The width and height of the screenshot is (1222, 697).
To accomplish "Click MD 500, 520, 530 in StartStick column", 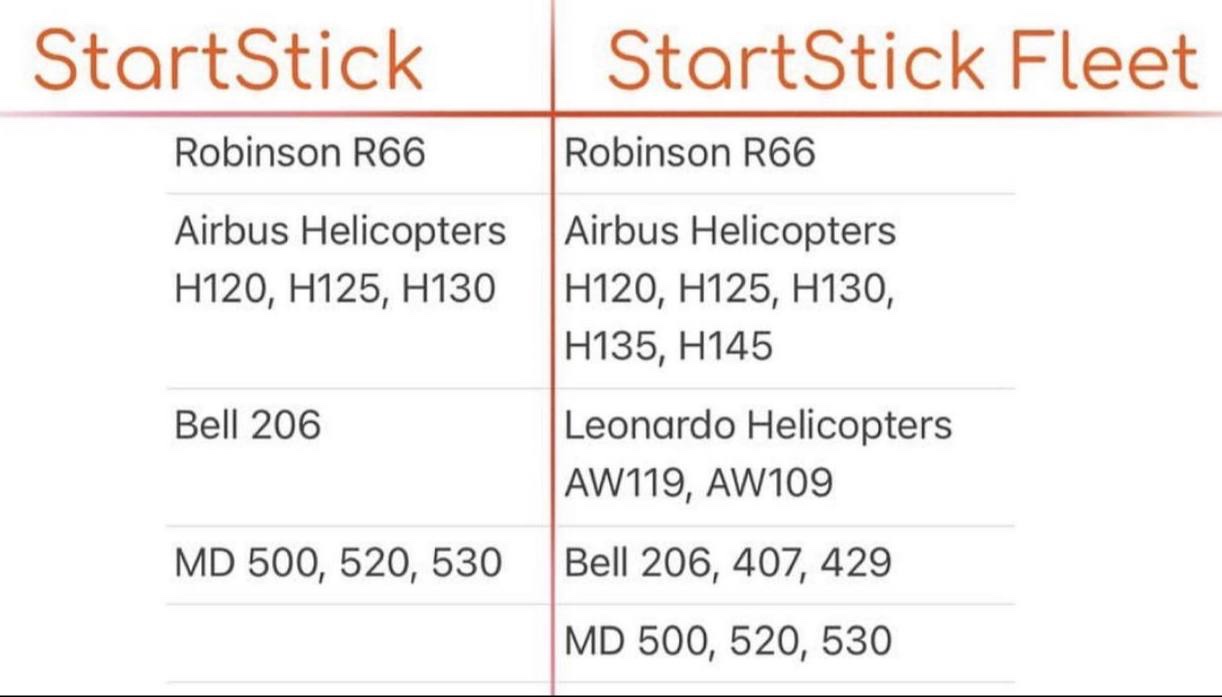I will (x=338, y=564).
